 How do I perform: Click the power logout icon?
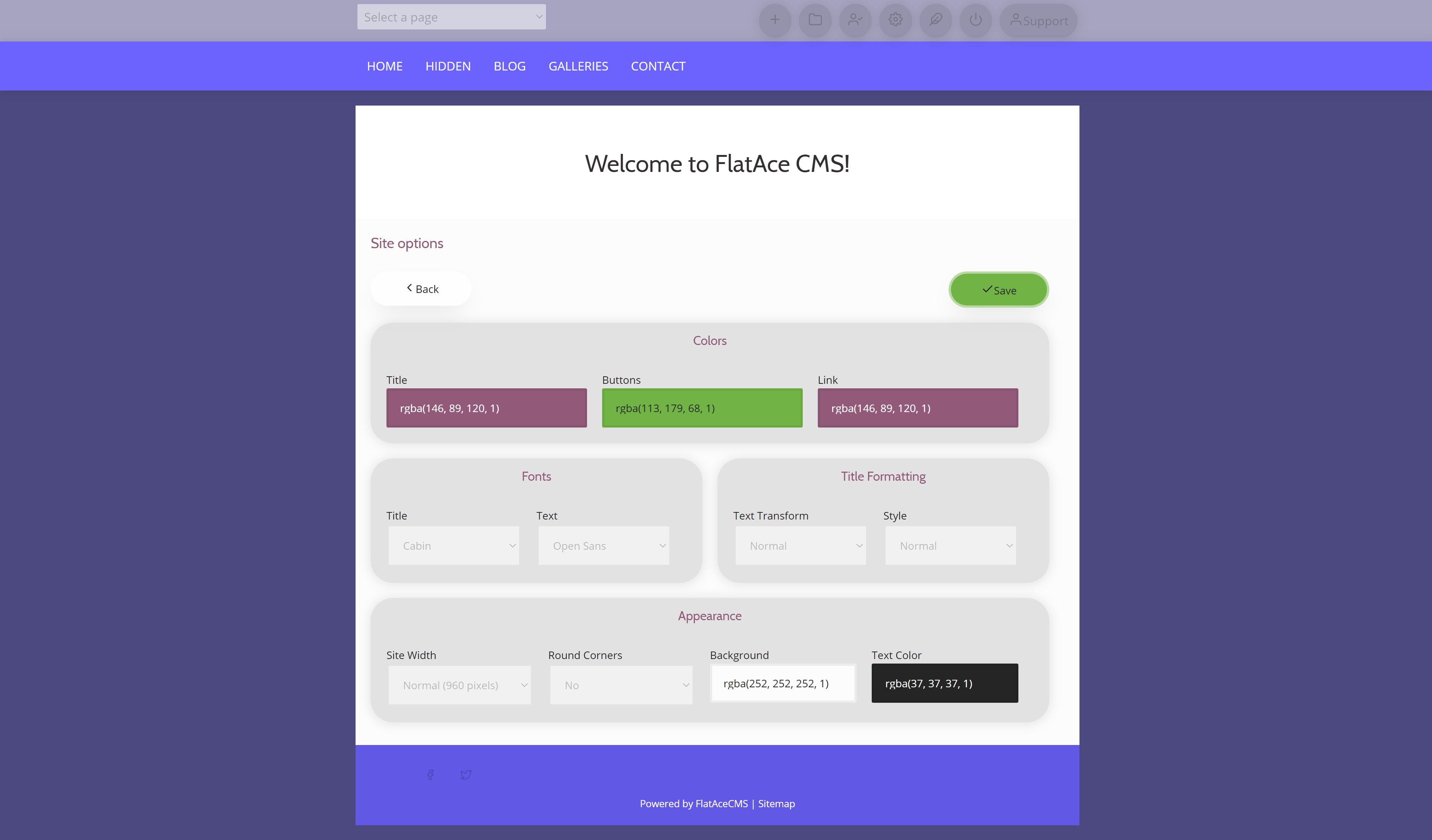point(976,20)
